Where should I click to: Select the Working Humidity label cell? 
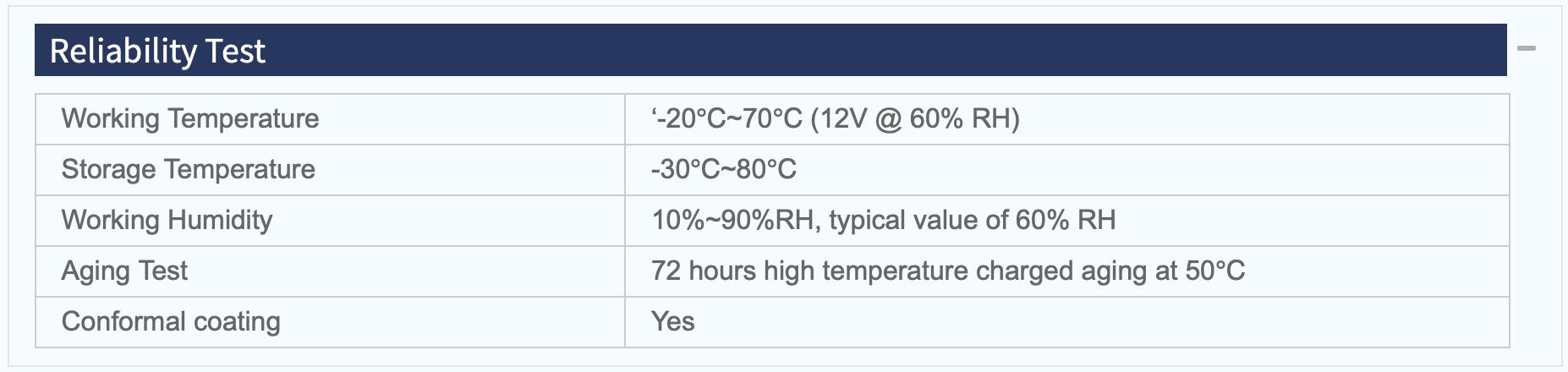330,221
